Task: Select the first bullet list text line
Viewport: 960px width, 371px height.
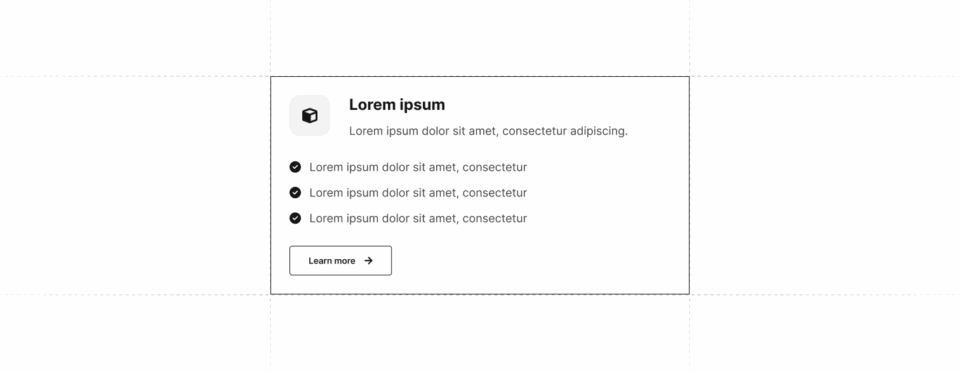Action: [418, 167]
